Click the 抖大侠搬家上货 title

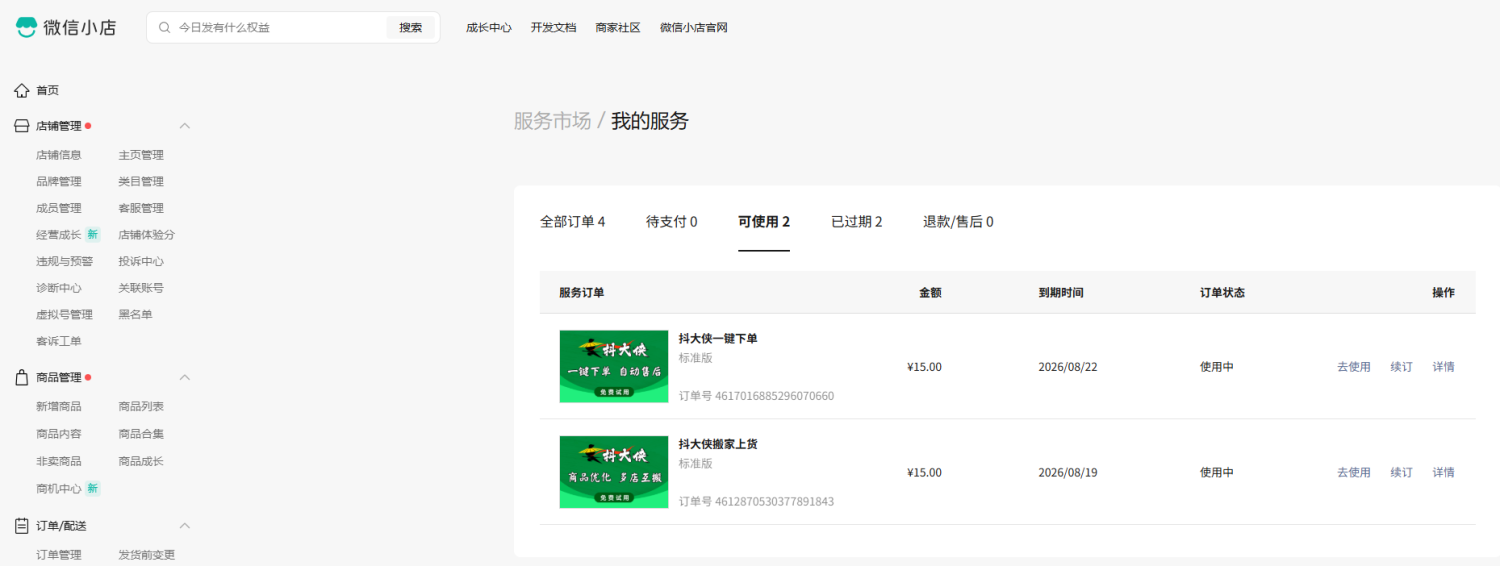718,444
